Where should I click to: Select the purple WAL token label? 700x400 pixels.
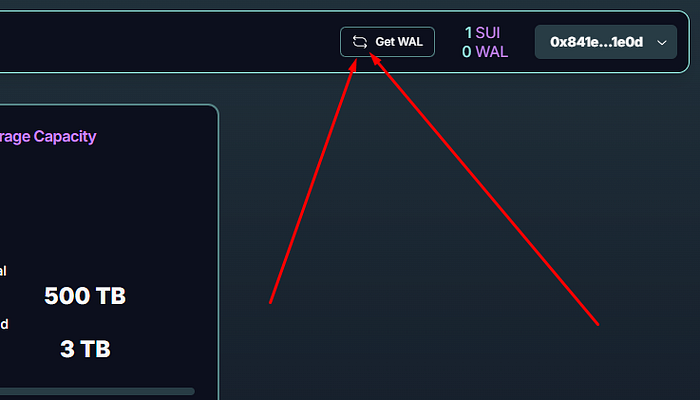492,52
